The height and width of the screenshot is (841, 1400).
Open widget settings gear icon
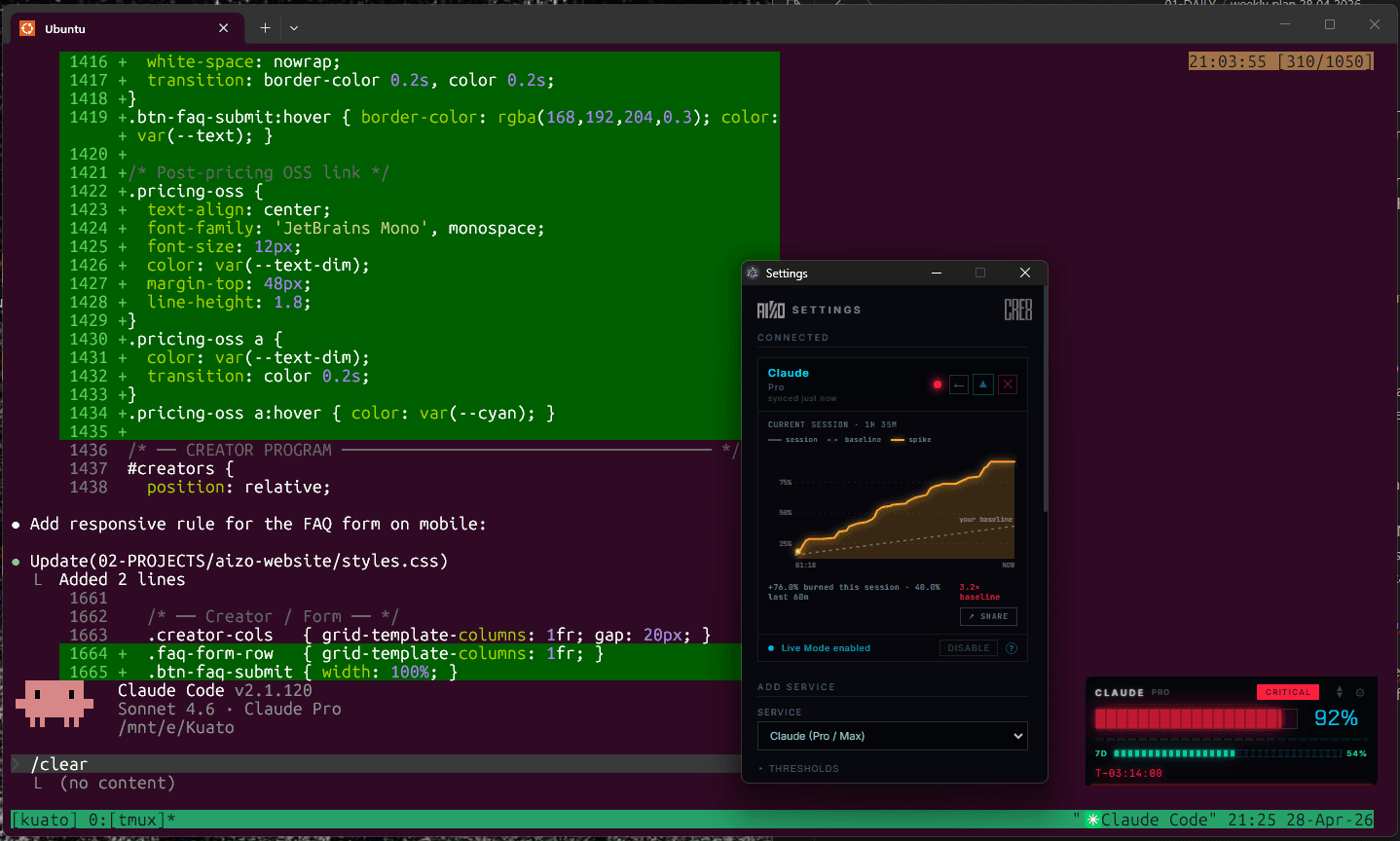click(x=1360, y=693)
